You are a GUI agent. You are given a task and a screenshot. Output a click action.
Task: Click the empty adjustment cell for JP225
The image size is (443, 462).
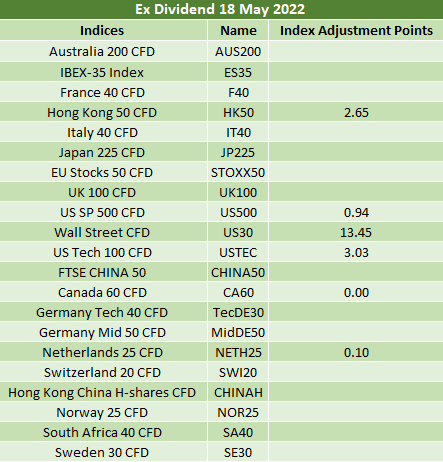(x=356, y=152)
